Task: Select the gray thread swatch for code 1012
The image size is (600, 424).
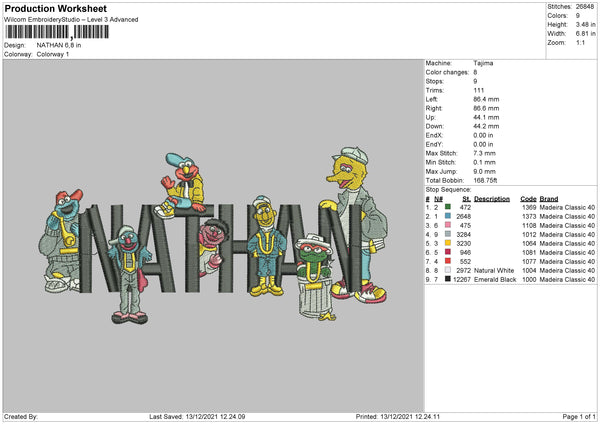Action: pos(448,234)
